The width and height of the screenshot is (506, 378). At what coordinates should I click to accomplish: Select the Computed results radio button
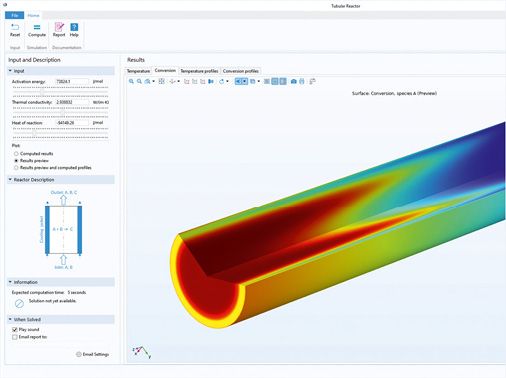(x=16, y=154)
